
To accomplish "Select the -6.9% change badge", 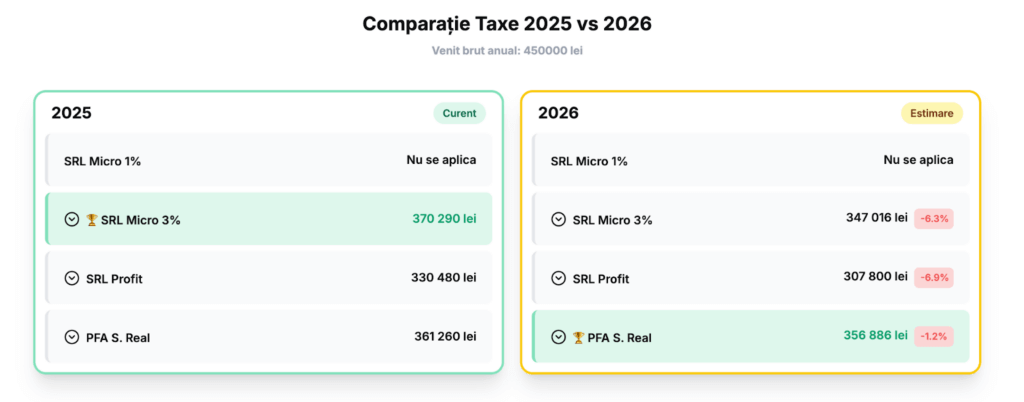I will tap(933, 277).
